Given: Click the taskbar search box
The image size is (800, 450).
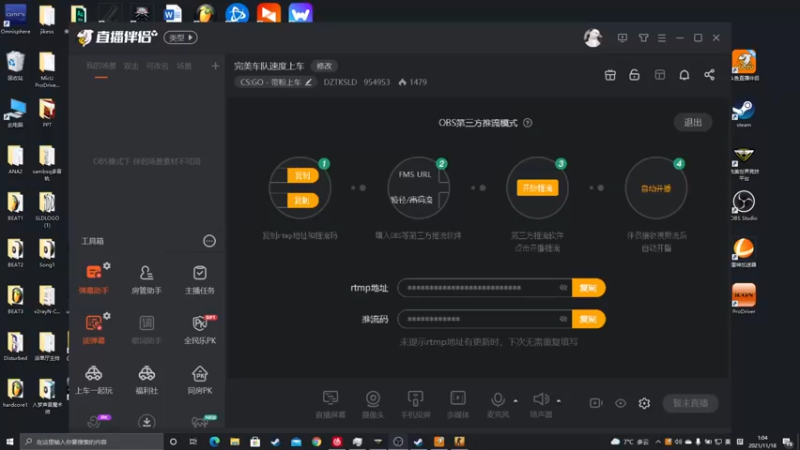Looking at the screenshot, I should [92, 441].
